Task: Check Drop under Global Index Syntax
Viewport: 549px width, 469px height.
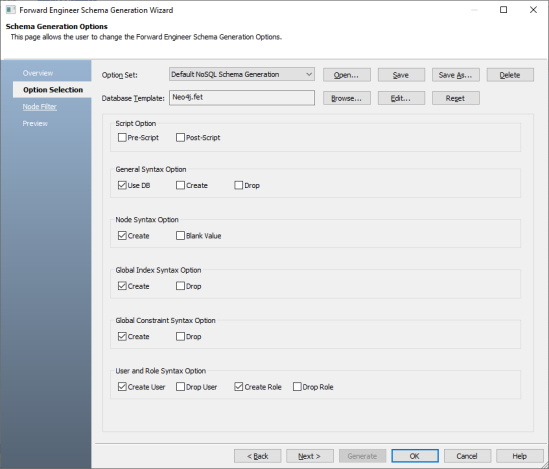Action: pyautogui.click(x=180, y=286)
